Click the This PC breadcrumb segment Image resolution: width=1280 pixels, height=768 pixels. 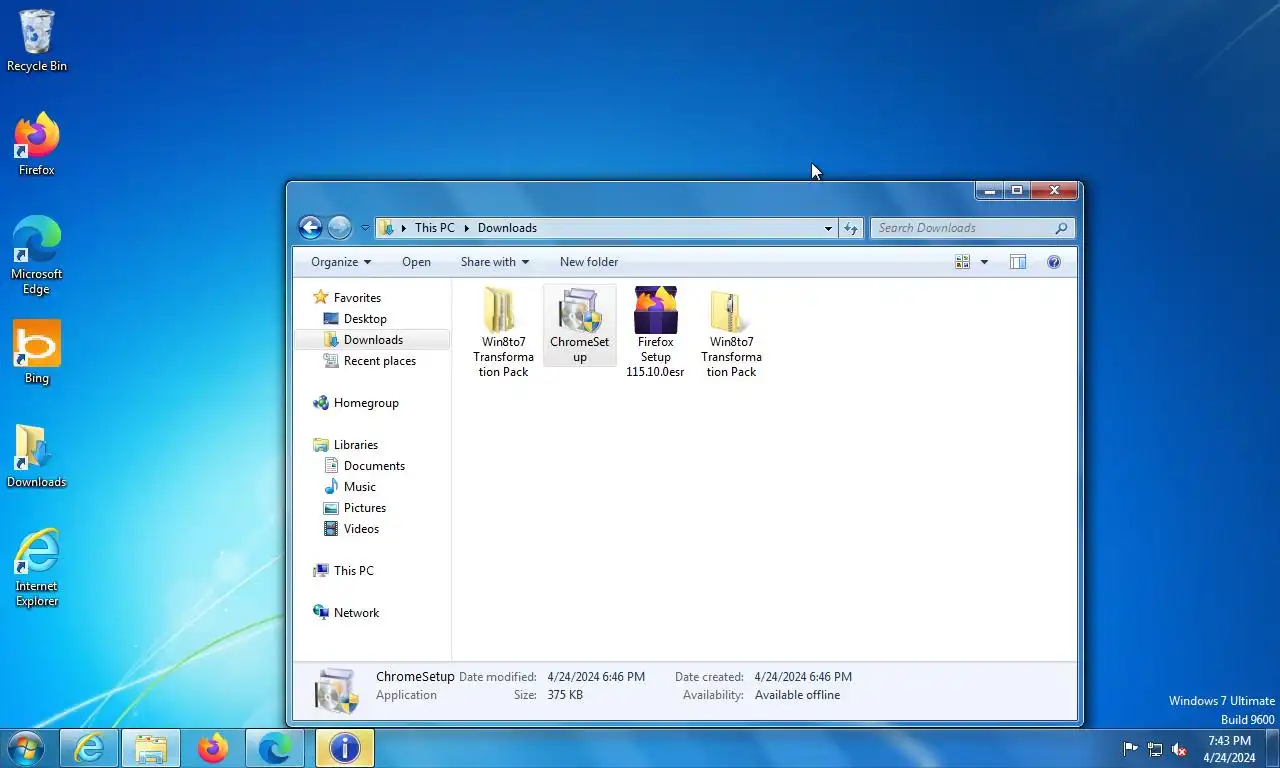[435, 228]
